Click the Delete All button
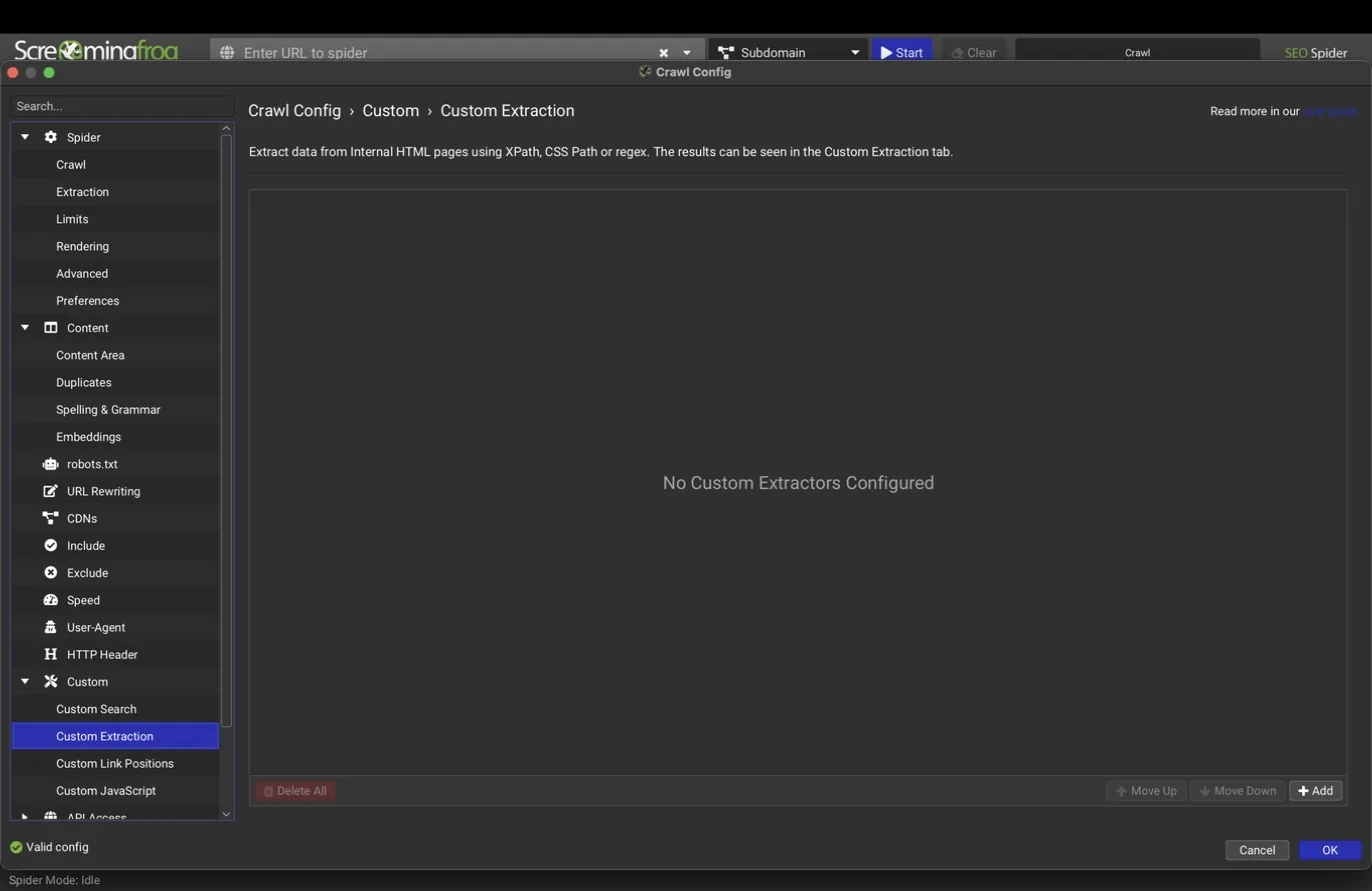The image size is (1372, 891). (x=295, y=791)
